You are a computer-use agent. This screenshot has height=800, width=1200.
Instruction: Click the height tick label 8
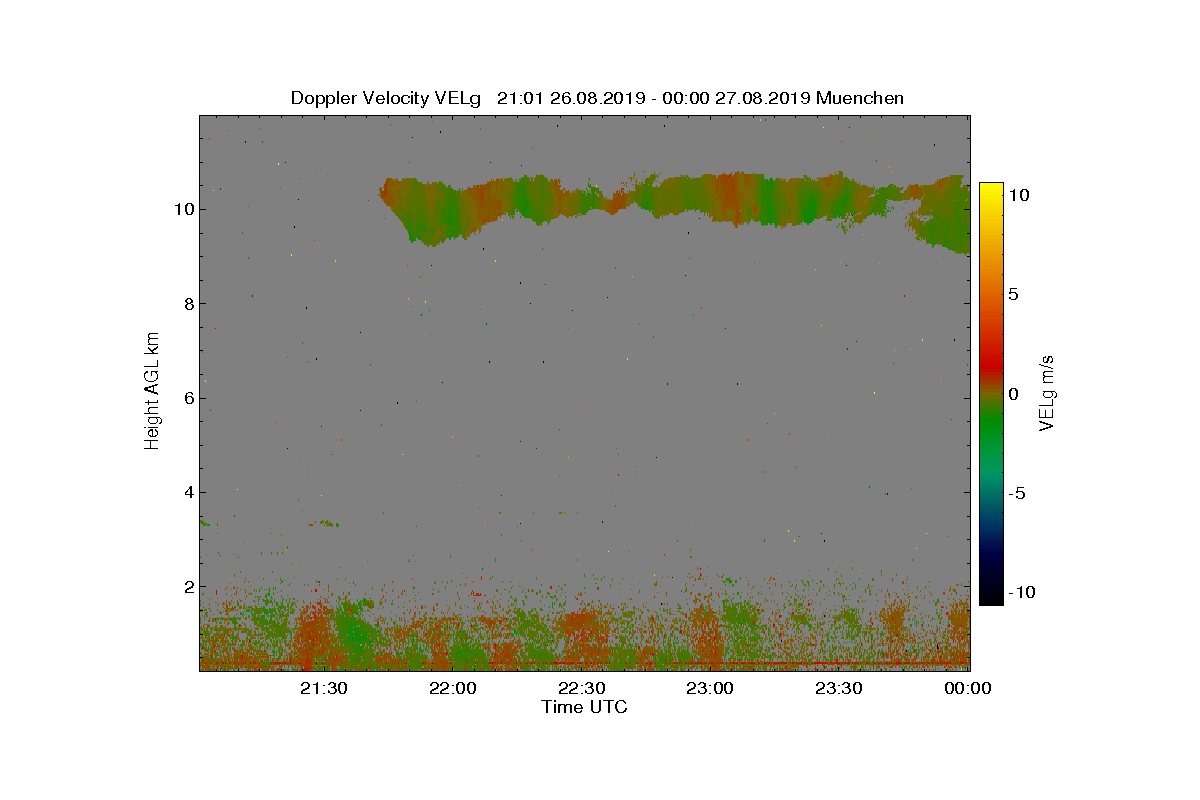pyautogui.click(x=188, y=303)
